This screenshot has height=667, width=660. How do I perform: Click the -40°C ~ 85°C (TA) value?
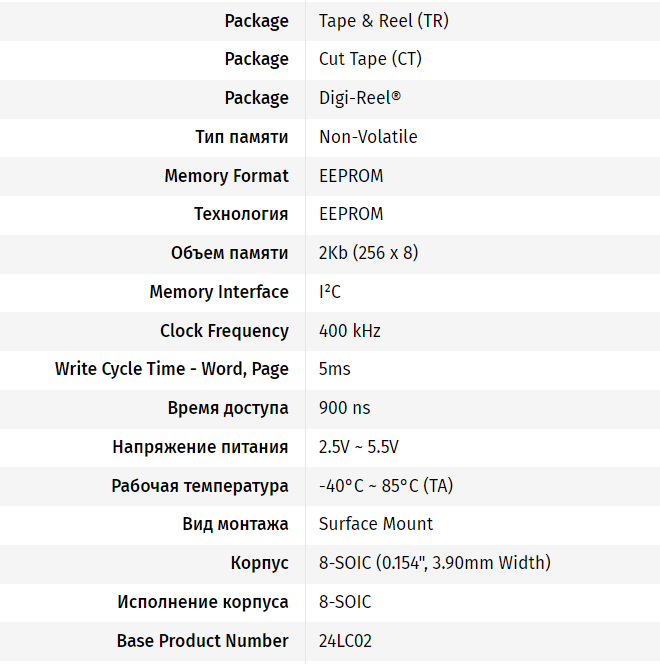[386, 486]
